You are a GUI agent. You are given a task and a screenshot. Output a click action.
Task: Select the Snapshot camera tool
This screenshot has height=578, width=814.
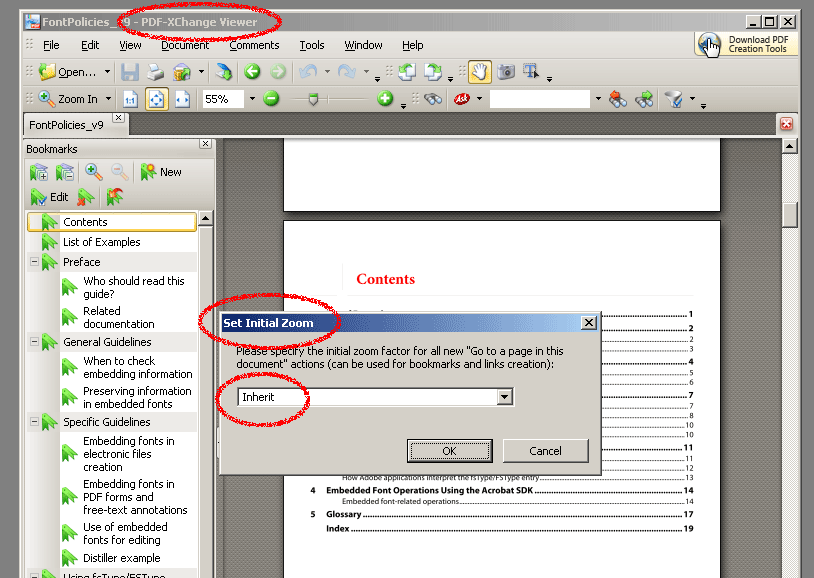[x=506, y=72]
